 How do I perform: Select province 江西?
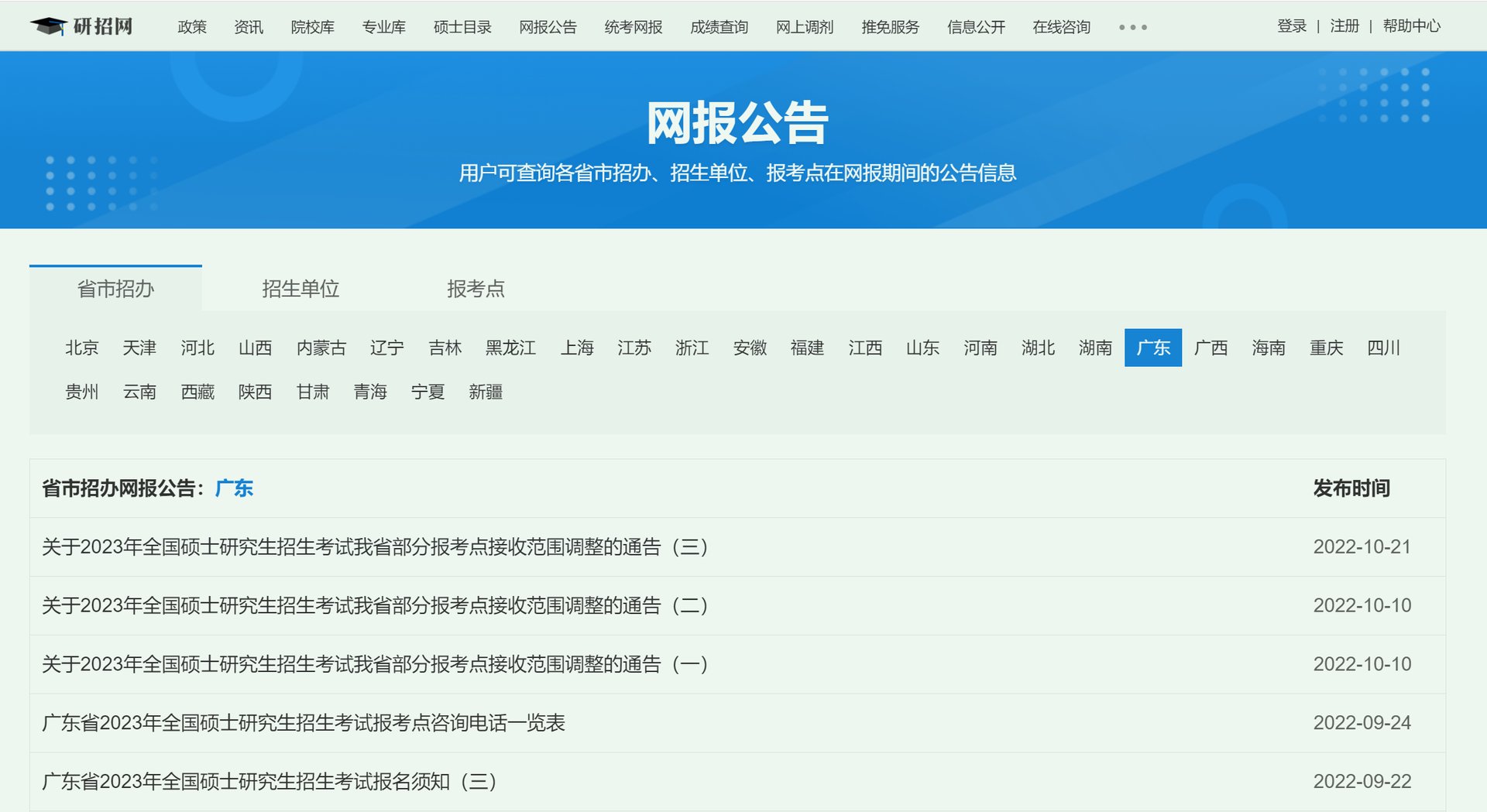[x=865, y=348]
